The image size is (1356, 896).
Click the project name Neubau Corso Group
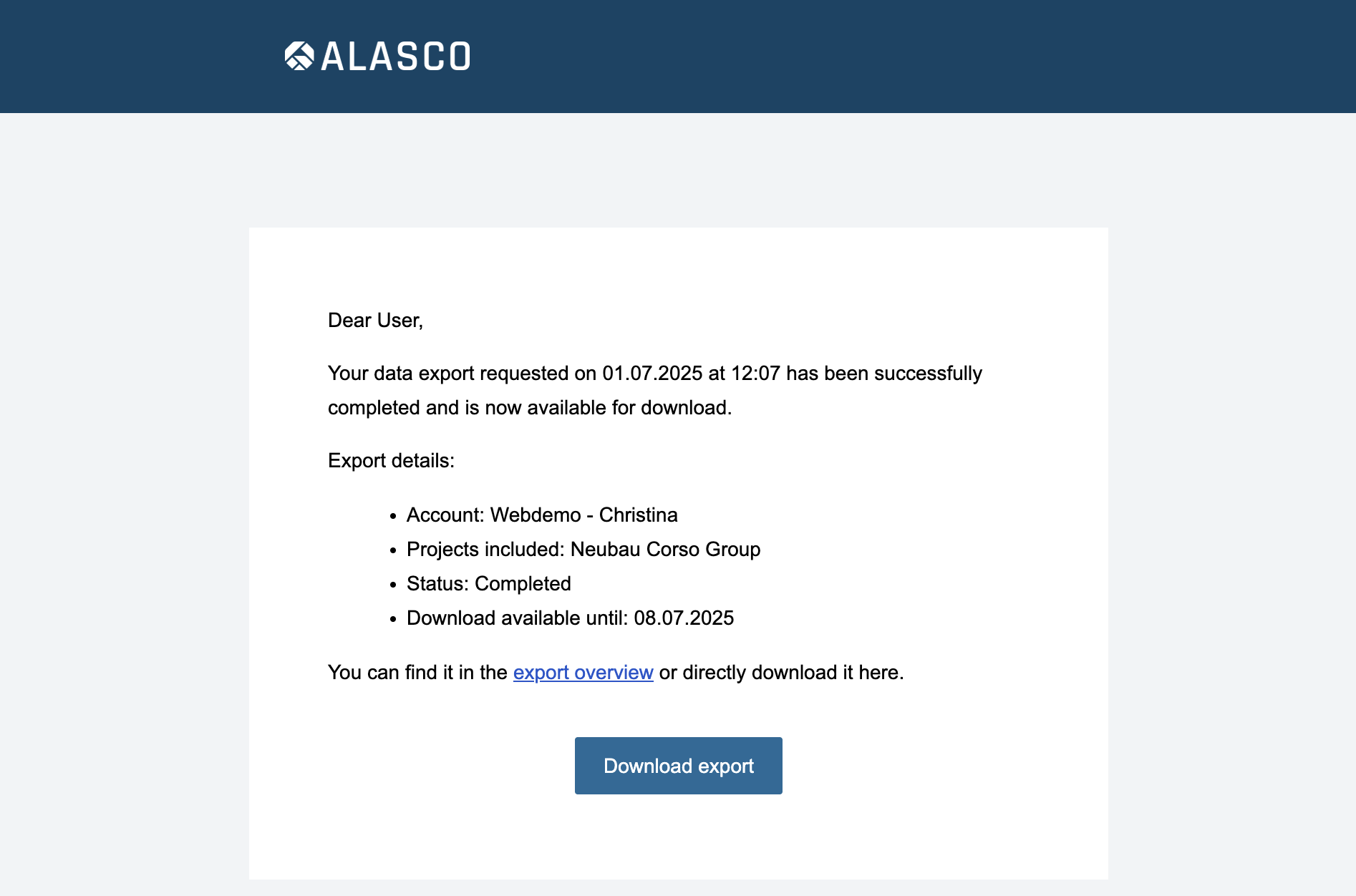665,550
